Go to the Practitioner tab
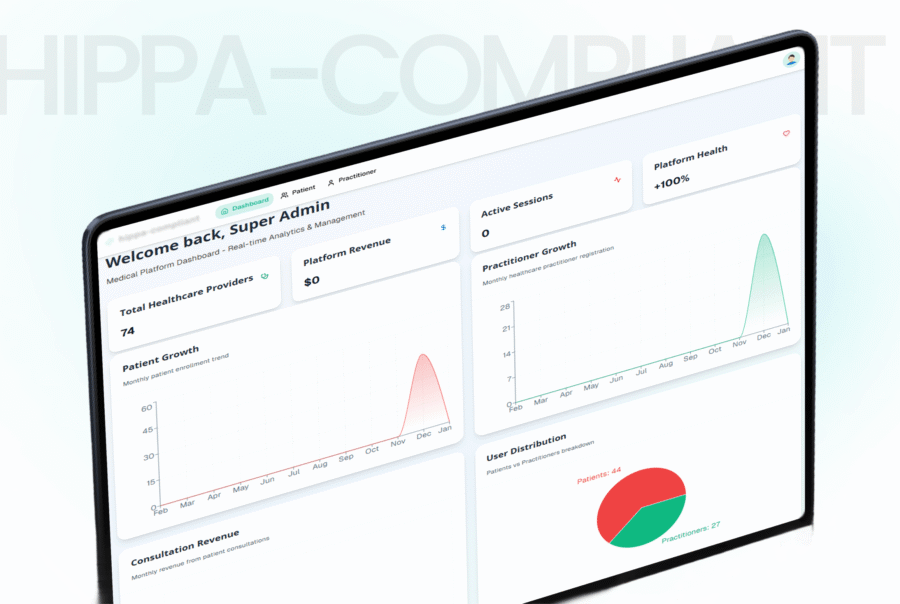This screenshot has width=900, height=604. [351, 178]
